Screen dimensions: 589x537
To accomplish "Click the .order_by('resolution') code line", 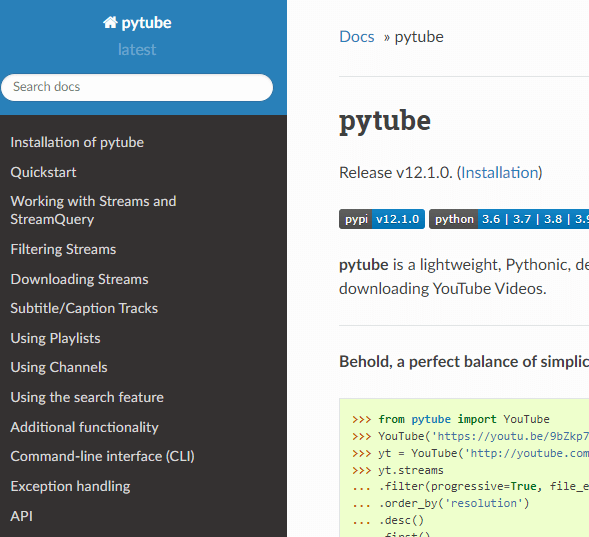I will tap(454, 503).
